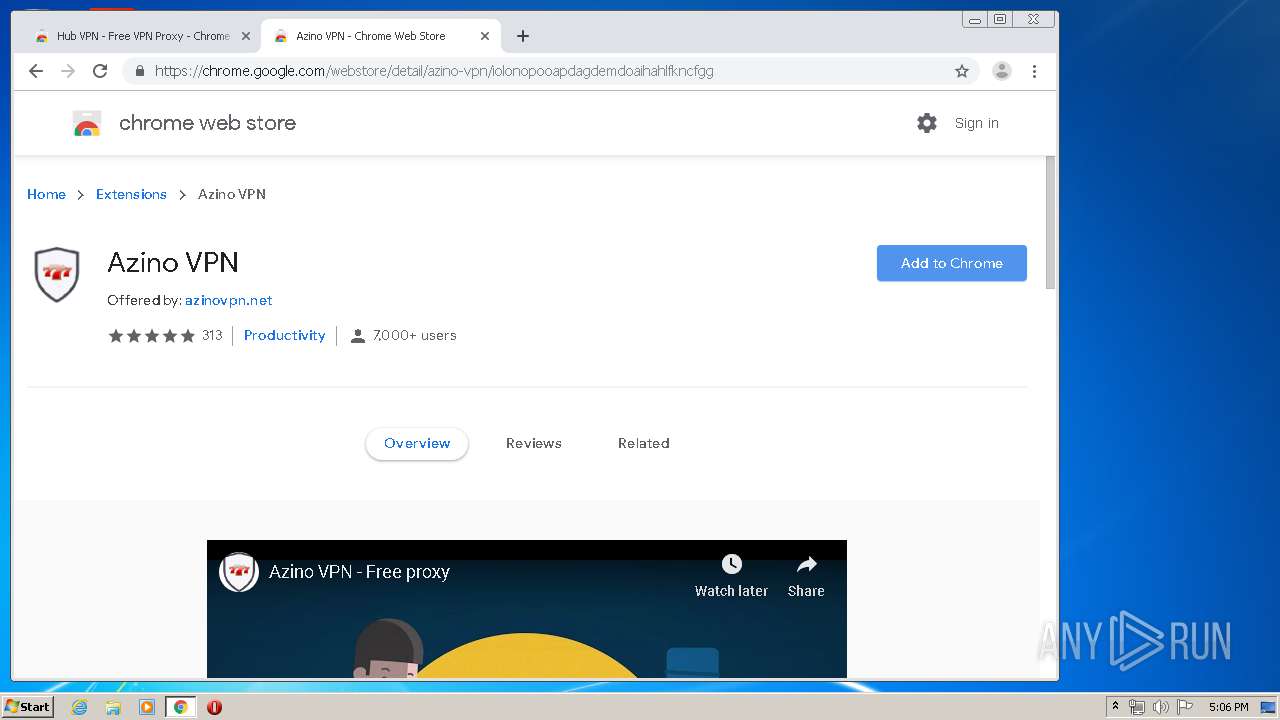The image size is (1280, 720).
Task: Open Windows Explorer from taskbar
Action: click(x=113, y=707)
